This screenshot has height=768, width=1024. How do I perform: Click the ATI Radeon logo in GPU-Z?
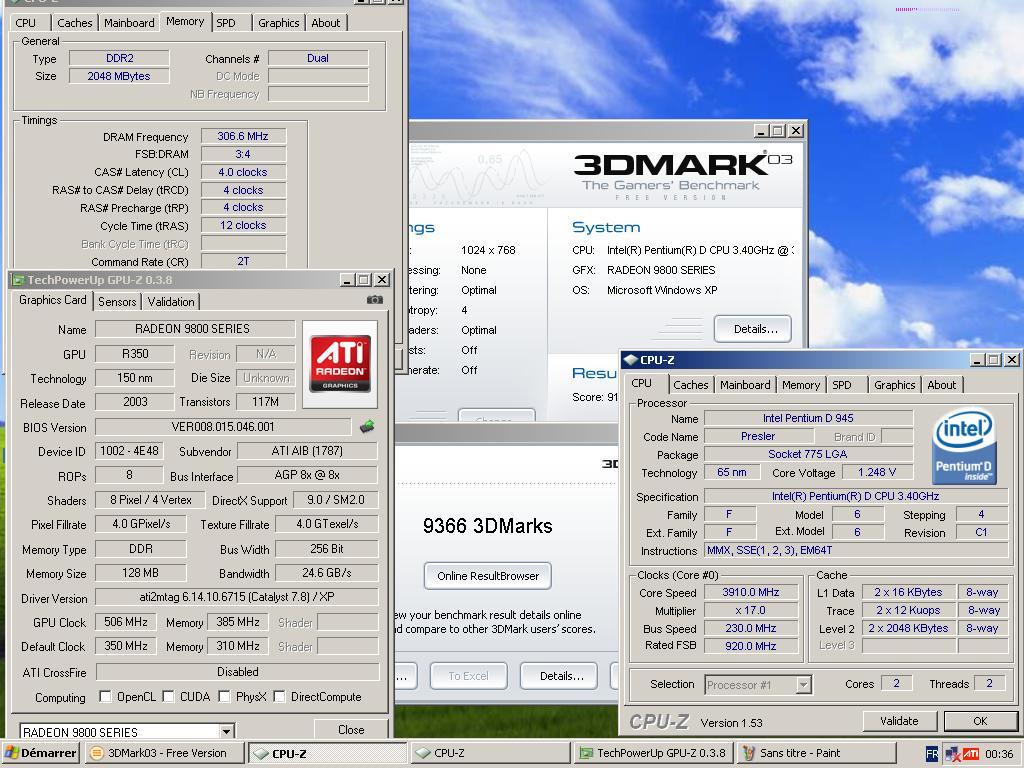340,363
